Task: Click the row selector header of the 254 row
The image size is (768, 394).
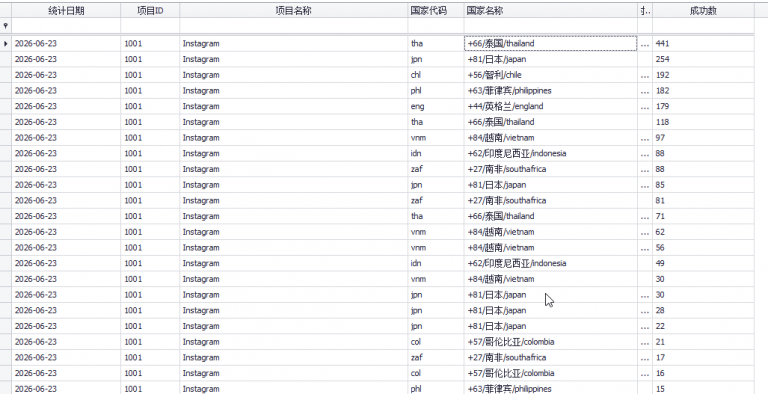Action: tap(6, 59)
